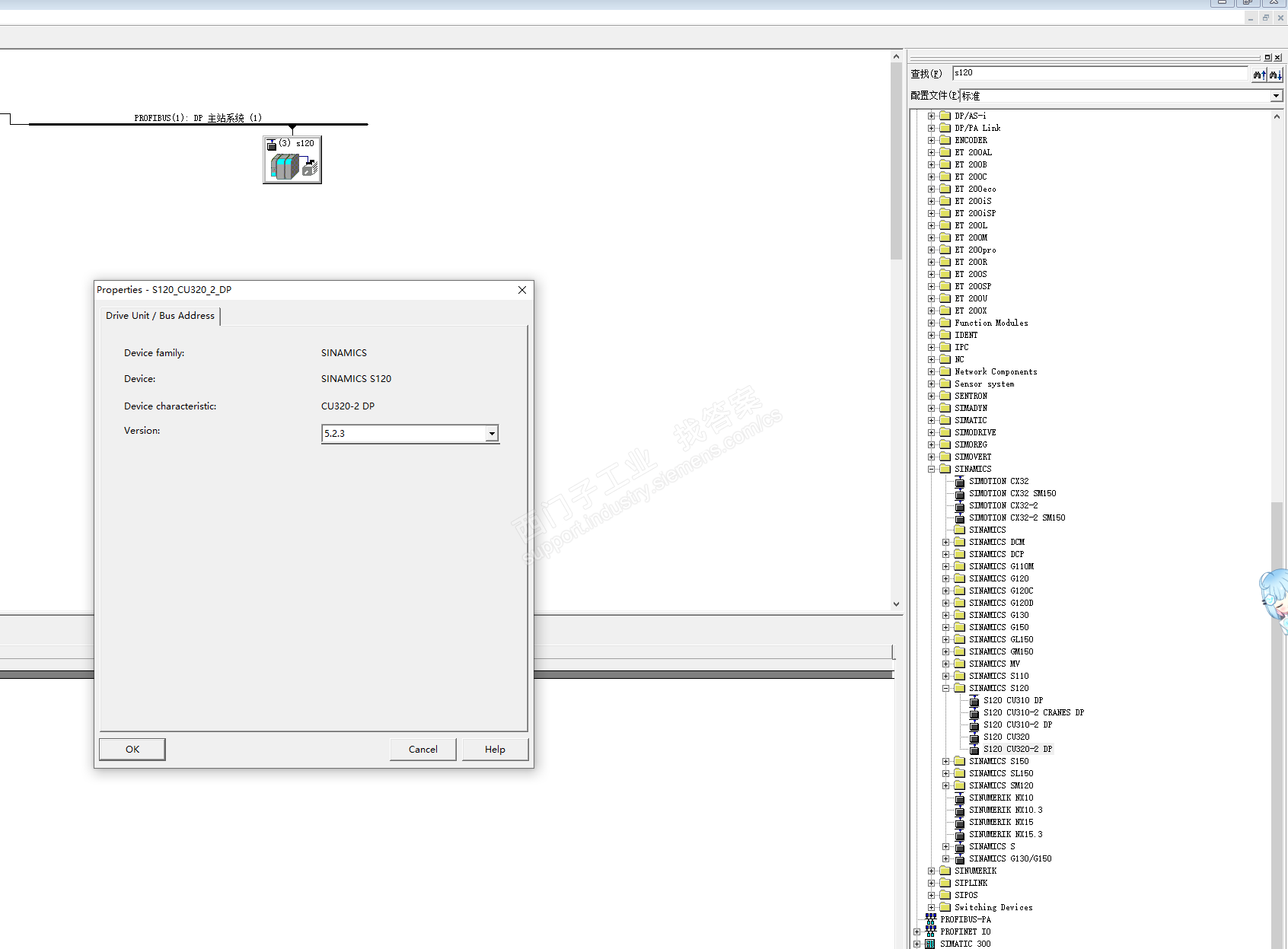Screen dimensions: 1288x949
Task: Click the station window vertical scrollbar thumb
Action: (x=896, y=161)
